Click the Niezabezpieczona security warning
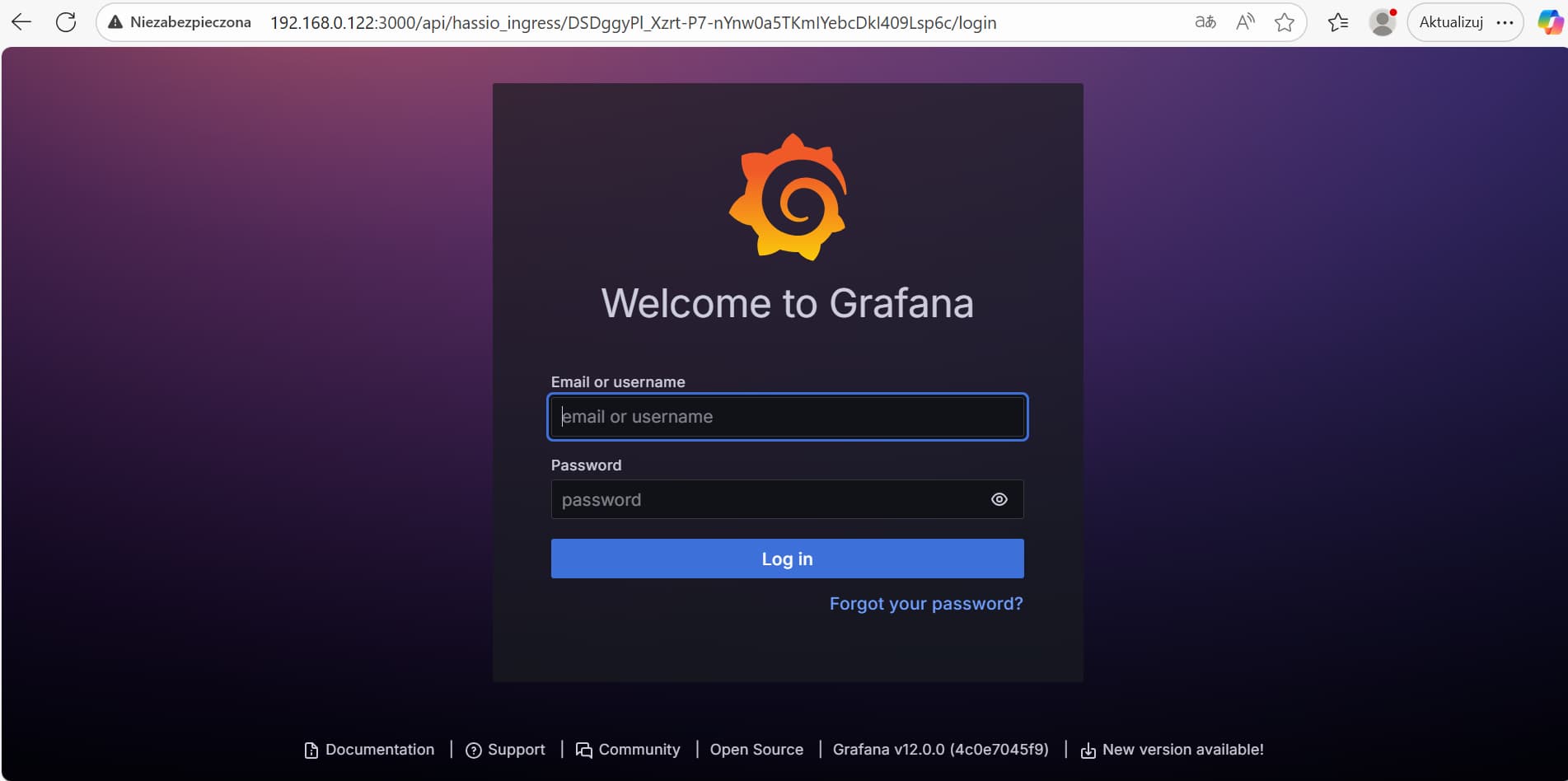The image size is (1568, 781). click(180, 22)
